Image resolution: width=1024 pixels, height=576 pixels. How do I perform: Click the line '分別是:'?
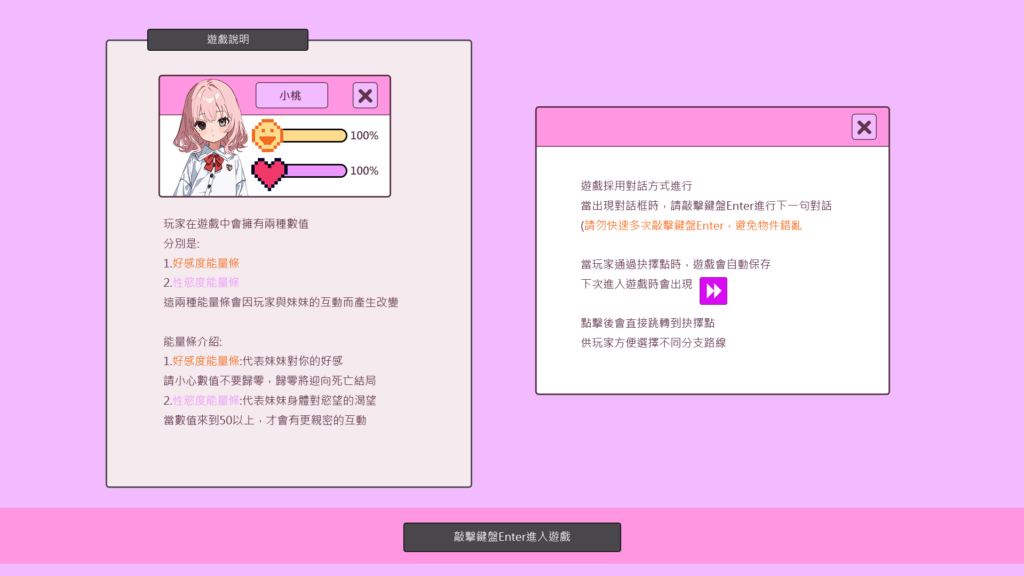pos(182,244)
